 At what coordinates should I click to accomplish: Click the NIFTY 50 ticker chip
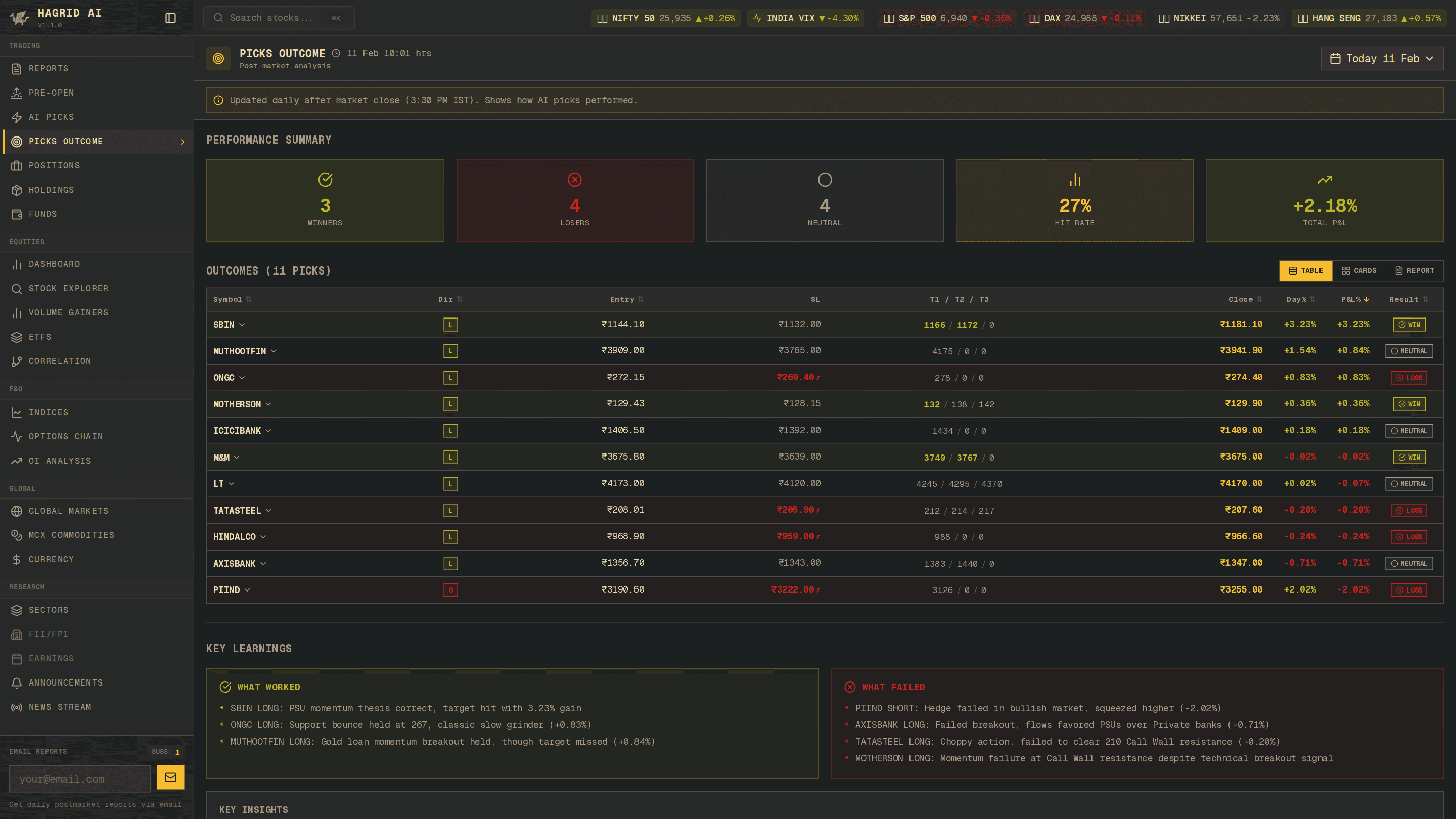pyautogui.click(x=665, y=18)
